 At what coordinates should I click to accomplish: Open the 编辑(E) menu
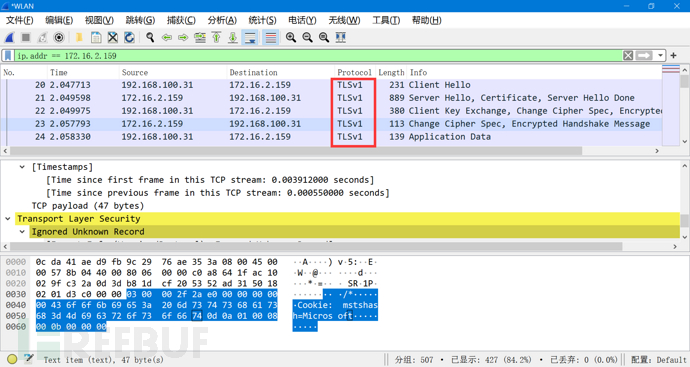(x=59, y=20)
